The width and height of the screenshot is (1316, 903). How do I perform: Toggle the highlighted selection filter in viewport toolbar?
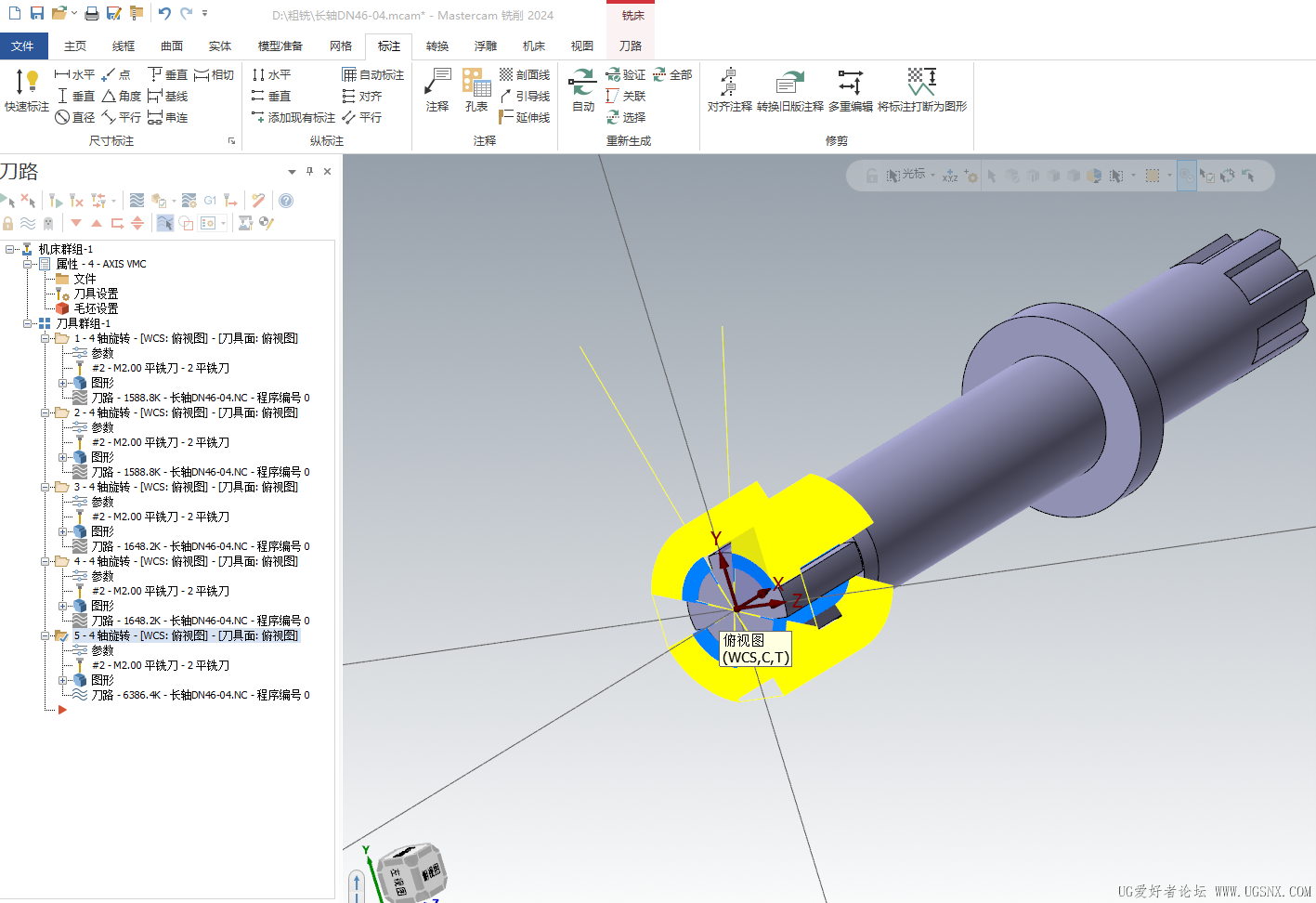pyautogui.click(x=1187, y=176)
